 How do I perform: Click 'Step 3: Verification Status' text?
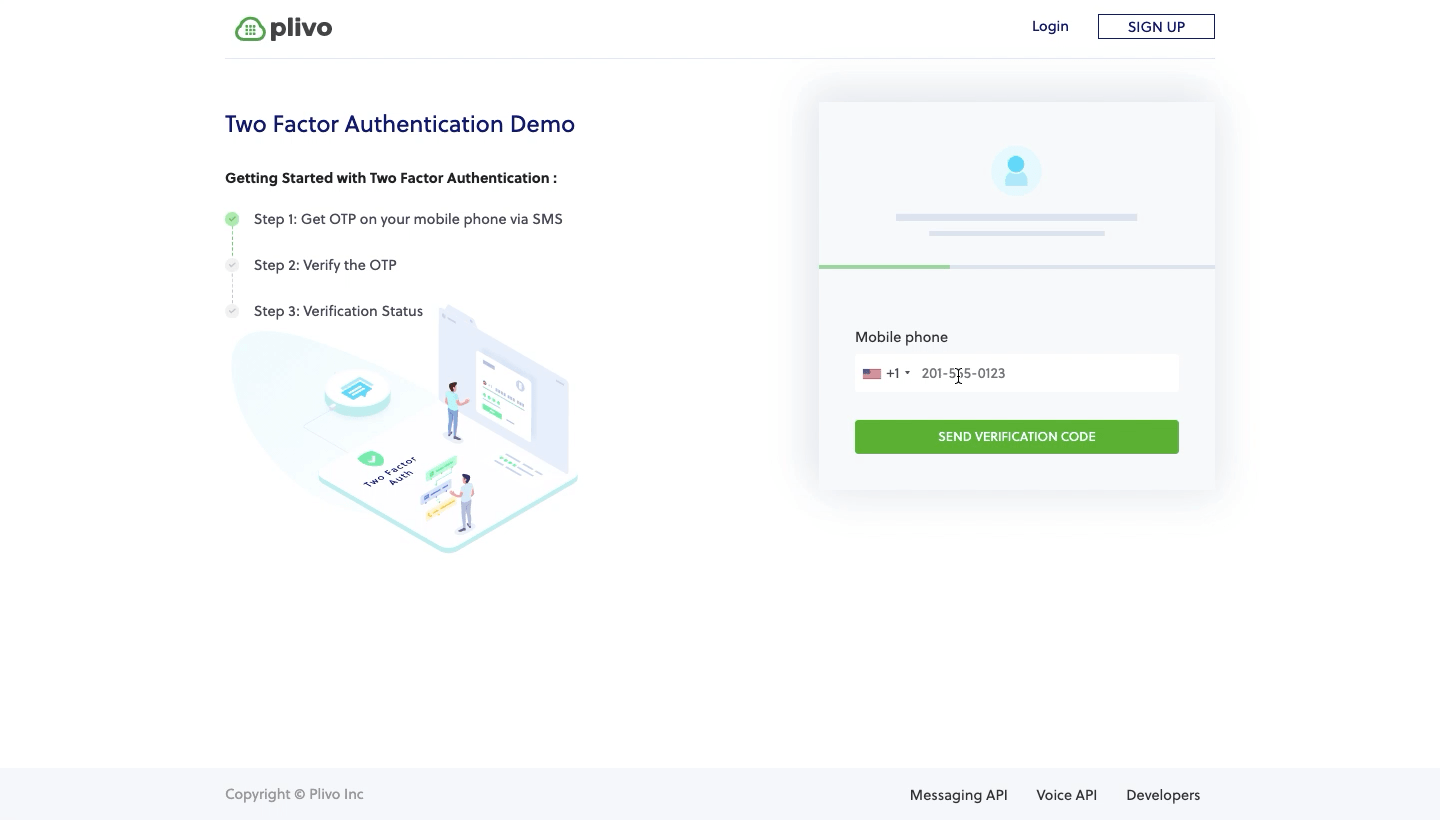[x=338, y=311]
